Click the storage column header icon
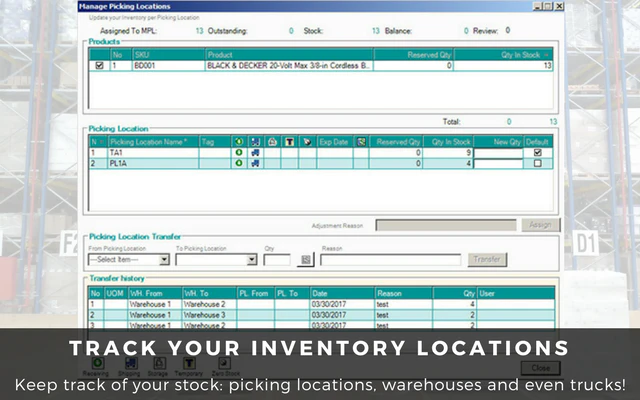This screenshot has height=400, width=640. 272,142
